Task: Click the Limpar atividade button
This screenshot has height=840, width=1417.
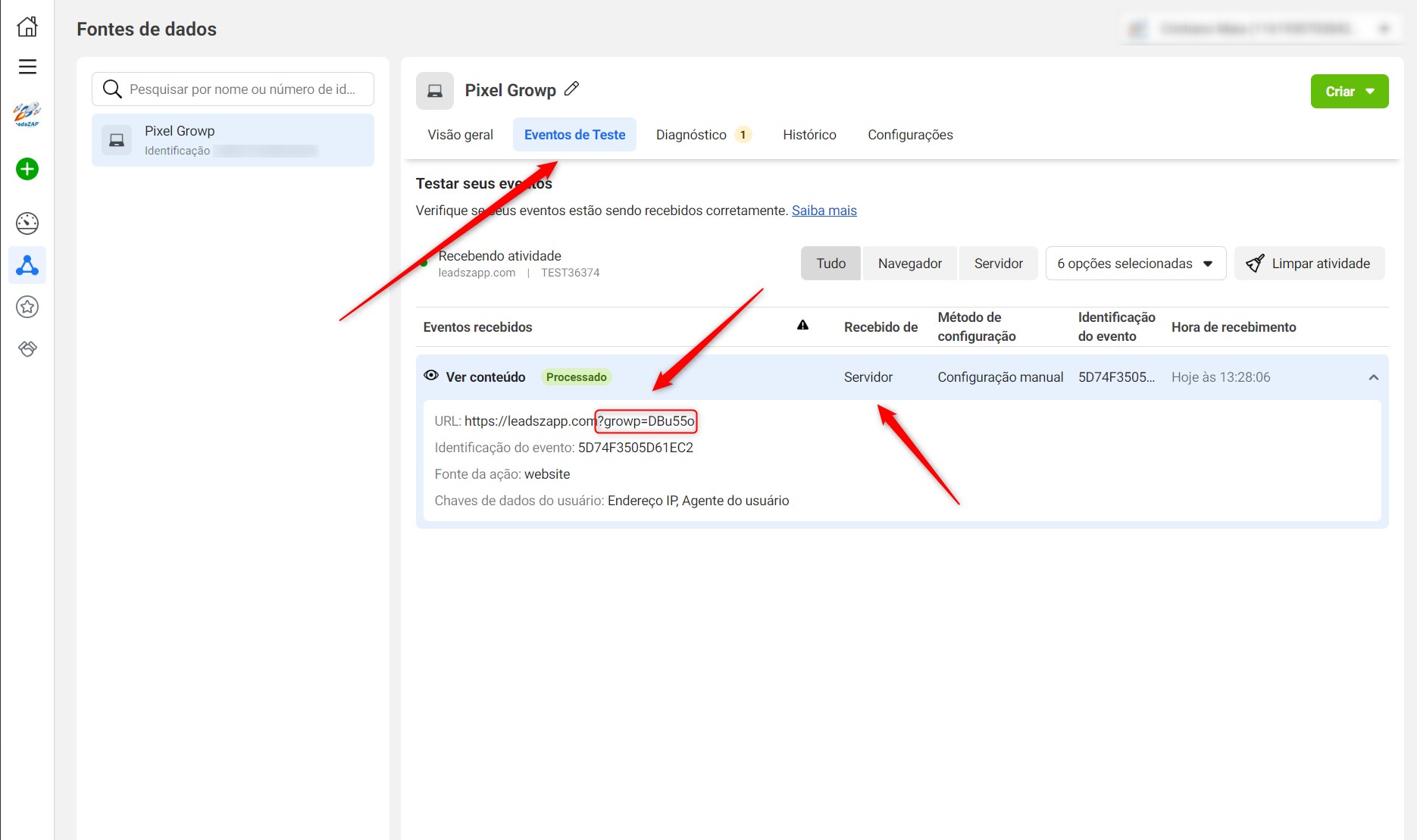Action: tap(1309, 264)
